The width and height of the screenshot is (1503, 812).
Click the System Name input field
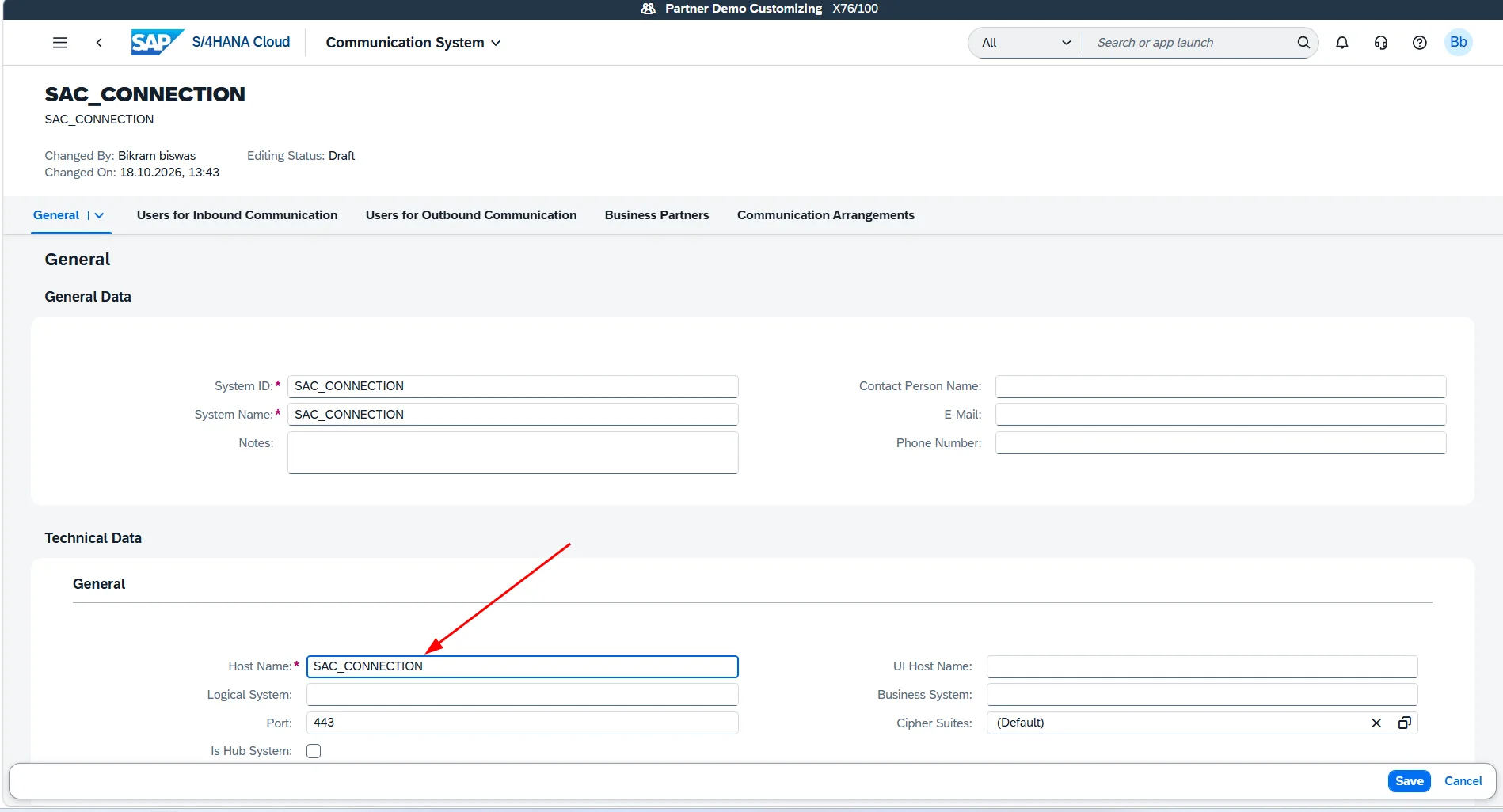[513, 415]
